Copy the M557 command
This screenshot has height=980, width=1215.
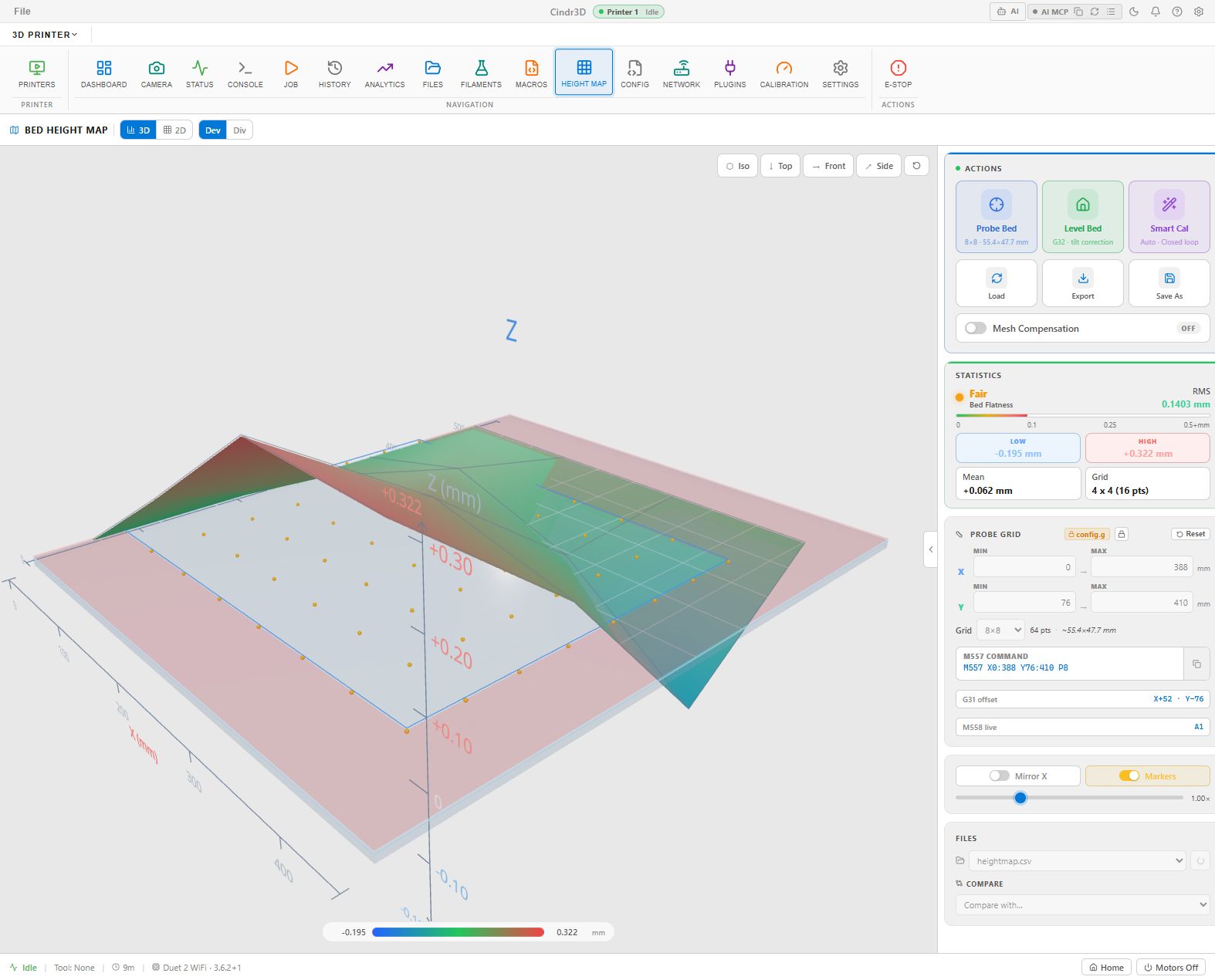1196,664
